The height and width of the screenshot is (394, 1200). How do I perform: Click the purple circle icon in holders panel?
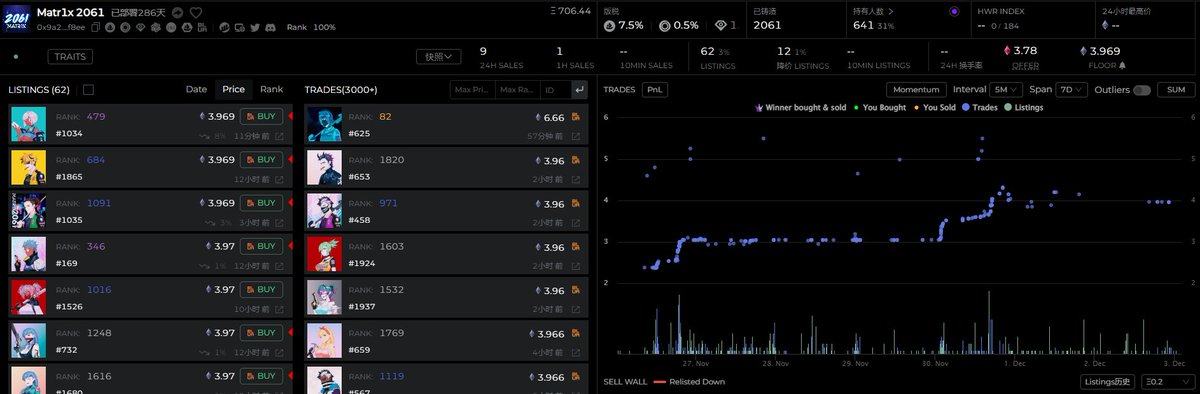[955, 11]
